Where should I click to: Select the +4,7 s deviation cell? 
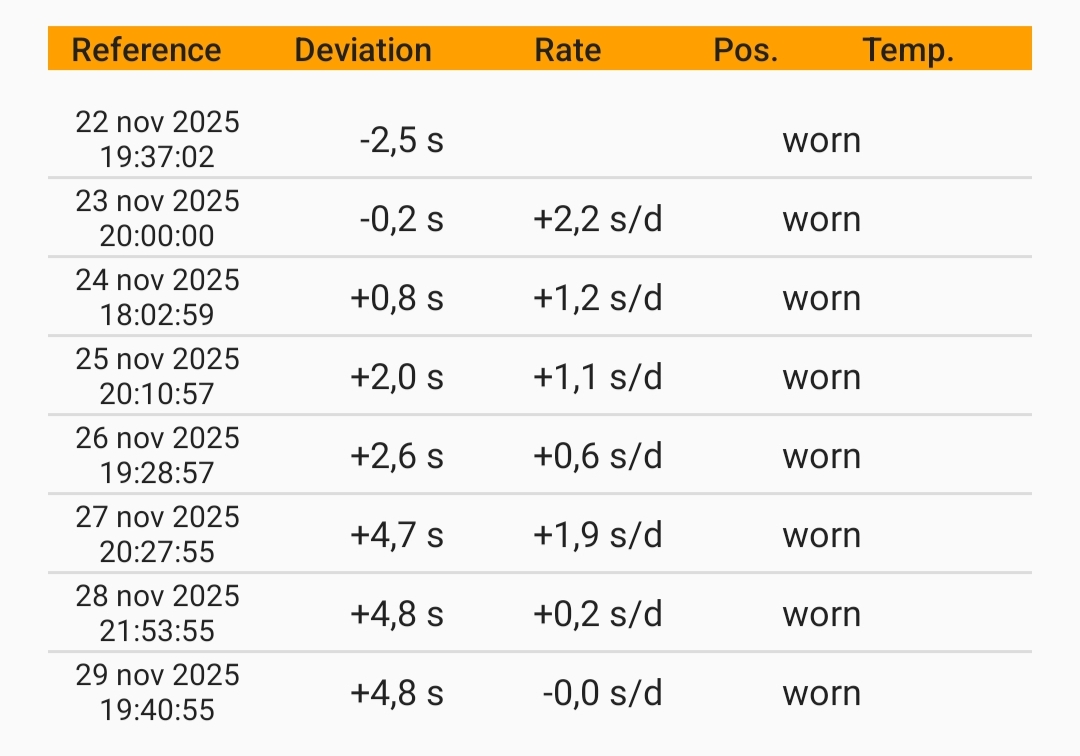pyautogui.click(x=396, y=535)
